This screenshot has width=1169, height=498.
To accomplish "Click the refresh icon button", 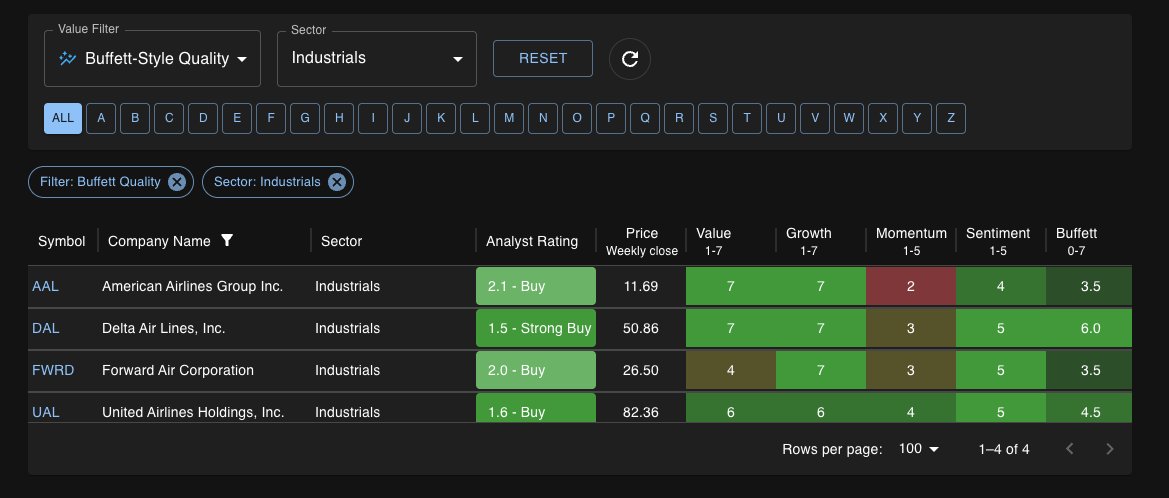I will pos(629,59).
